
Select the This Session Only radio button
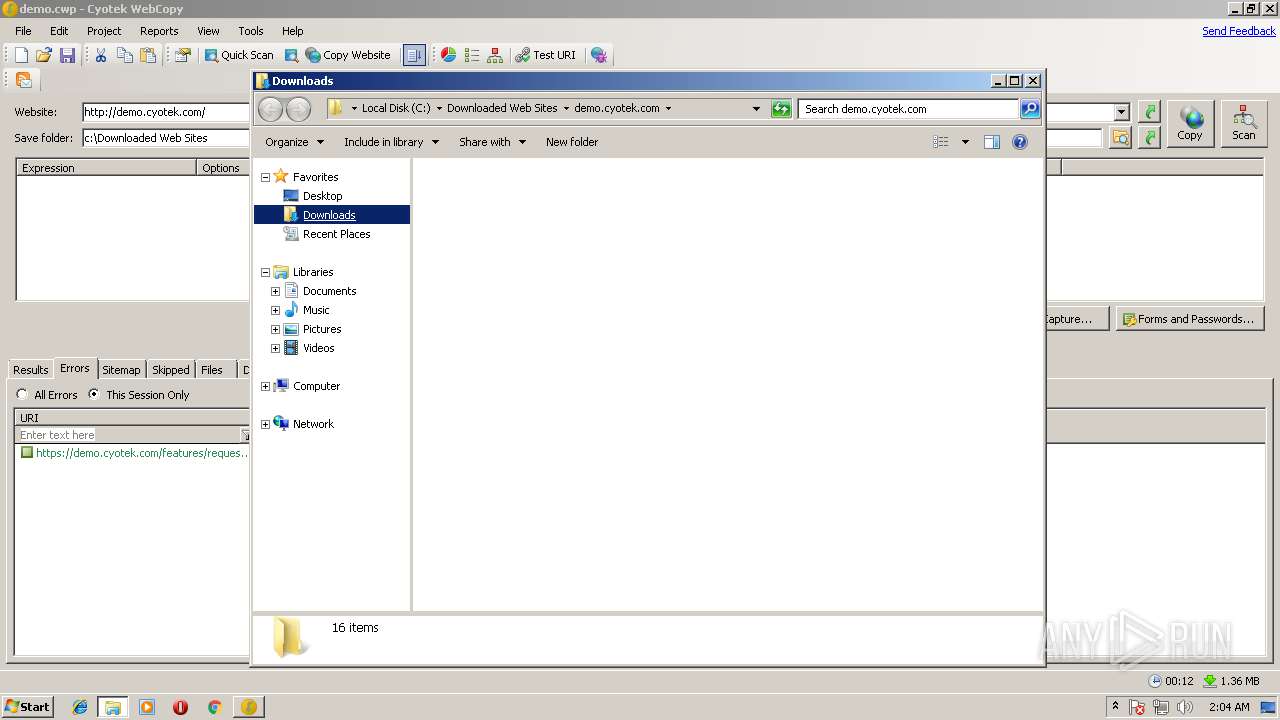[x=94, y=395]
